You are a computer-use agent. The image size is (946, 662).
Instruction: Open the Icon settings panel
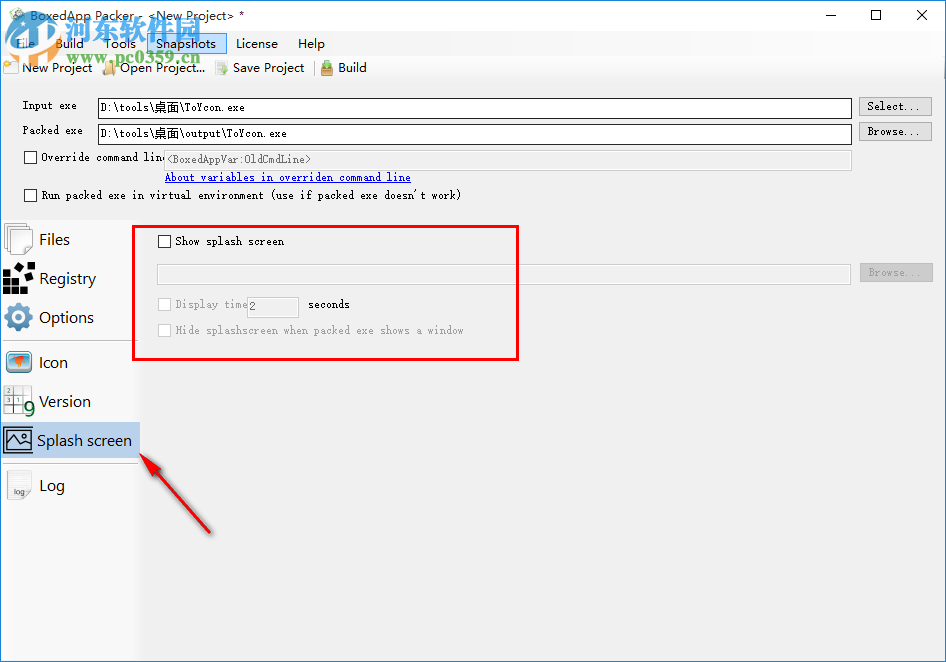pos(50,362)
